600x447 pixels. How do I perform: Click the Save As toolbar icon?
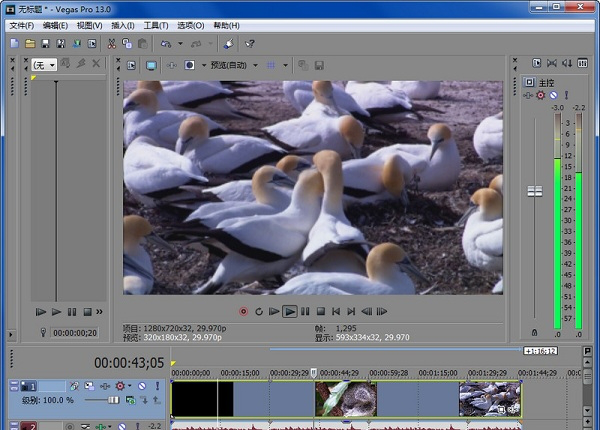[x=61, y=44]
